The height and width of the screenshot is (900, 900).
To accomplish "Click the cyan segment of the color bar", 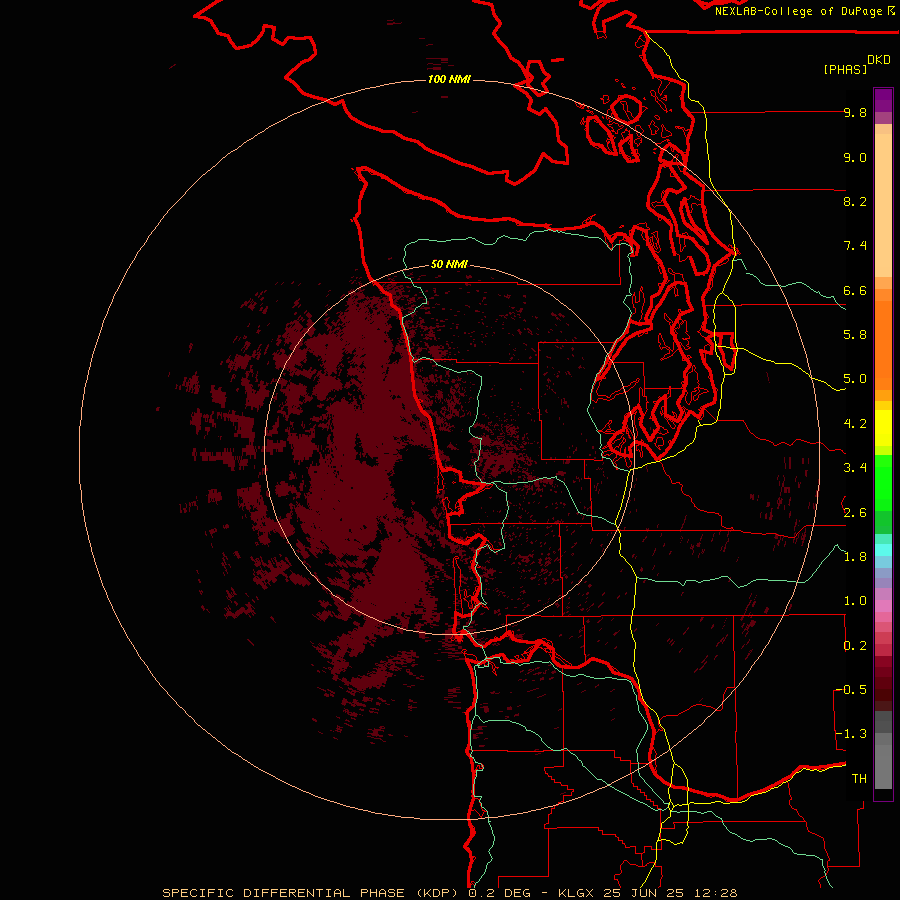I will pyautogui.click(x=883, y=550).
